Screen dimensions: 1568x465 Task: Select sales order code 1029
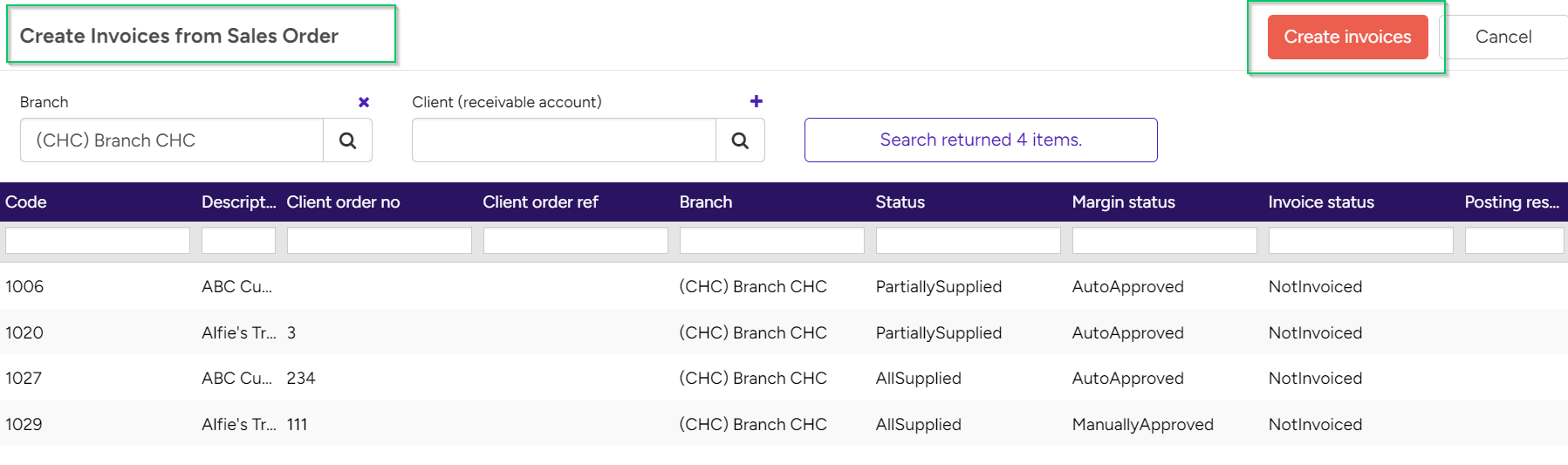click(24, 424)
